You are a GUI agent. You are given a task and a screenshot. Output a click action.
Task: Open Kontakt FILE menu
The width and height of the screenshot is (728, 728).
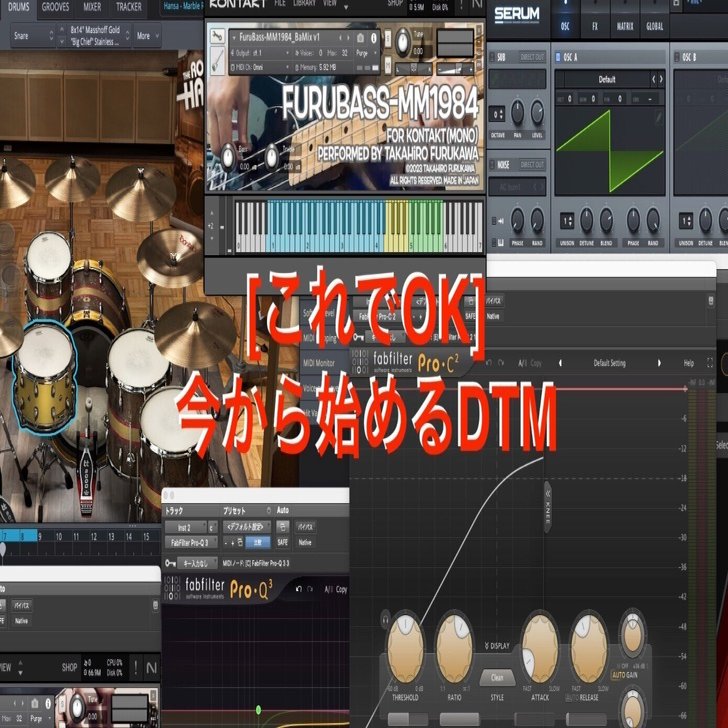[280, 4]
